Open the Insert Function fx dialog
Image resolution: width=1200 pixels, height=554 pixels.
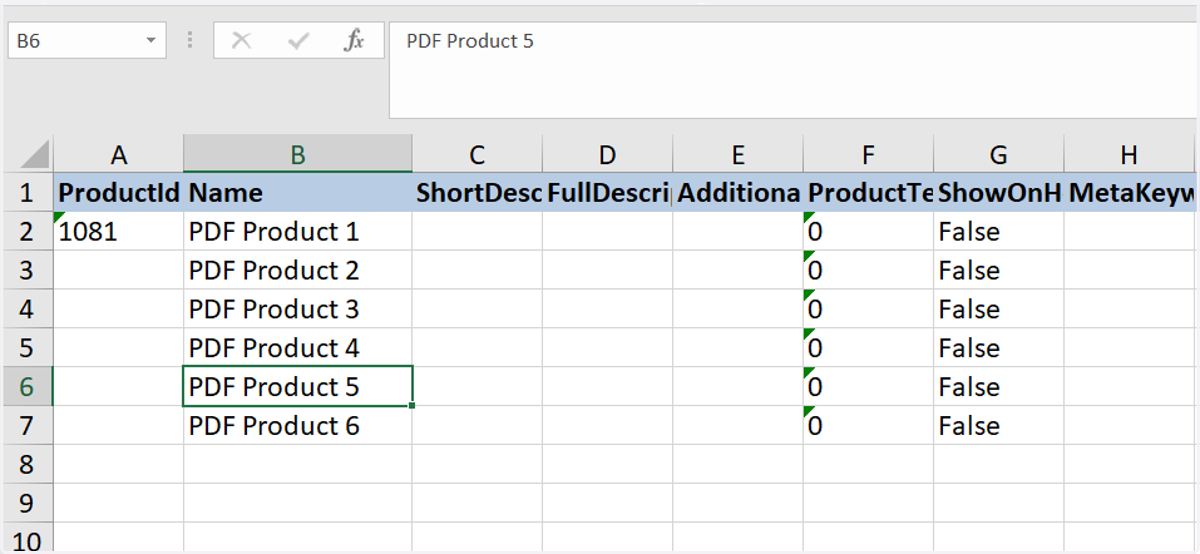(x=354, y=41)
